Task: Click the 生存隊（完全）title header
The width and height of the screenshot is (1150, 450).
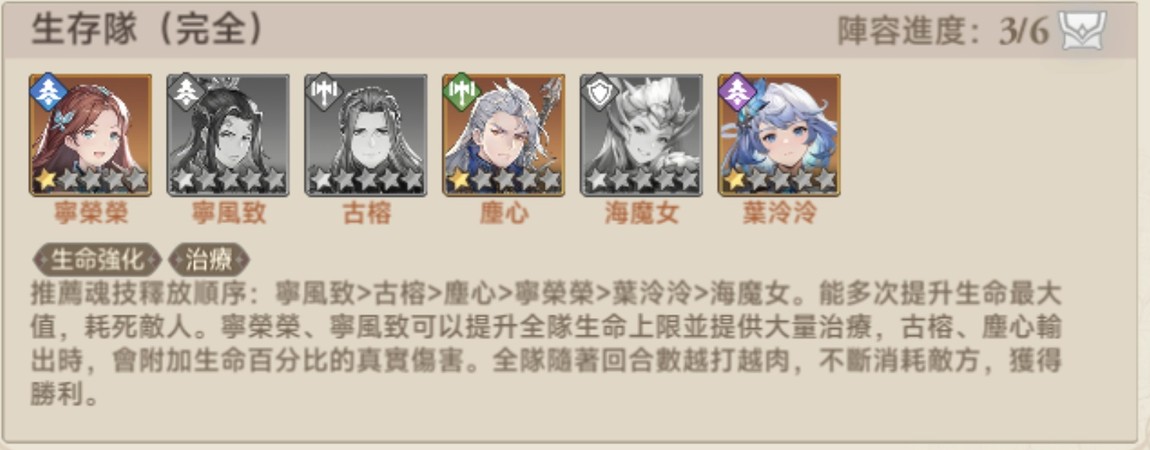Action: point(147,30)
